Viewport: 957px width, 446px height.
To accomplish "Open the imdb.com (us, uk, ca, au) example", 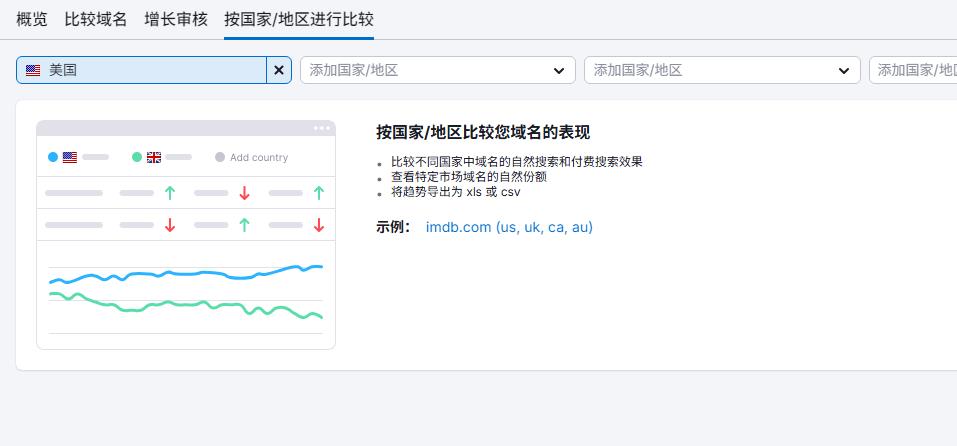I will (509, 227).
